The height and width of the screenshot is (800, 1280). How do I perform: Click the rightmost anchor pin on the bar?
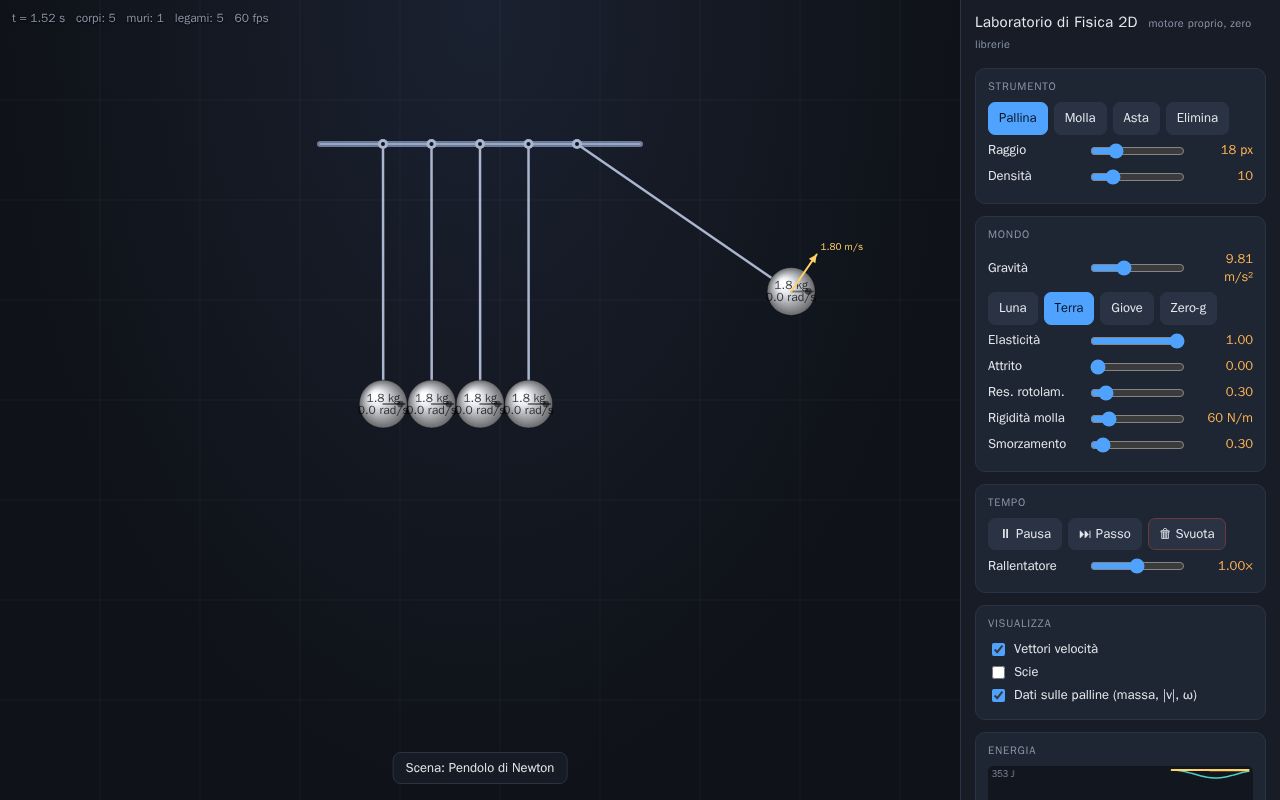(x=577, y=144)
